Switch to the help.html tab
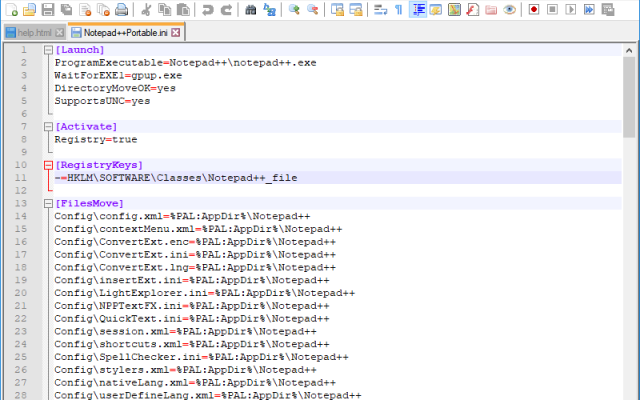 pyautogui.click(x=34, y=33)
